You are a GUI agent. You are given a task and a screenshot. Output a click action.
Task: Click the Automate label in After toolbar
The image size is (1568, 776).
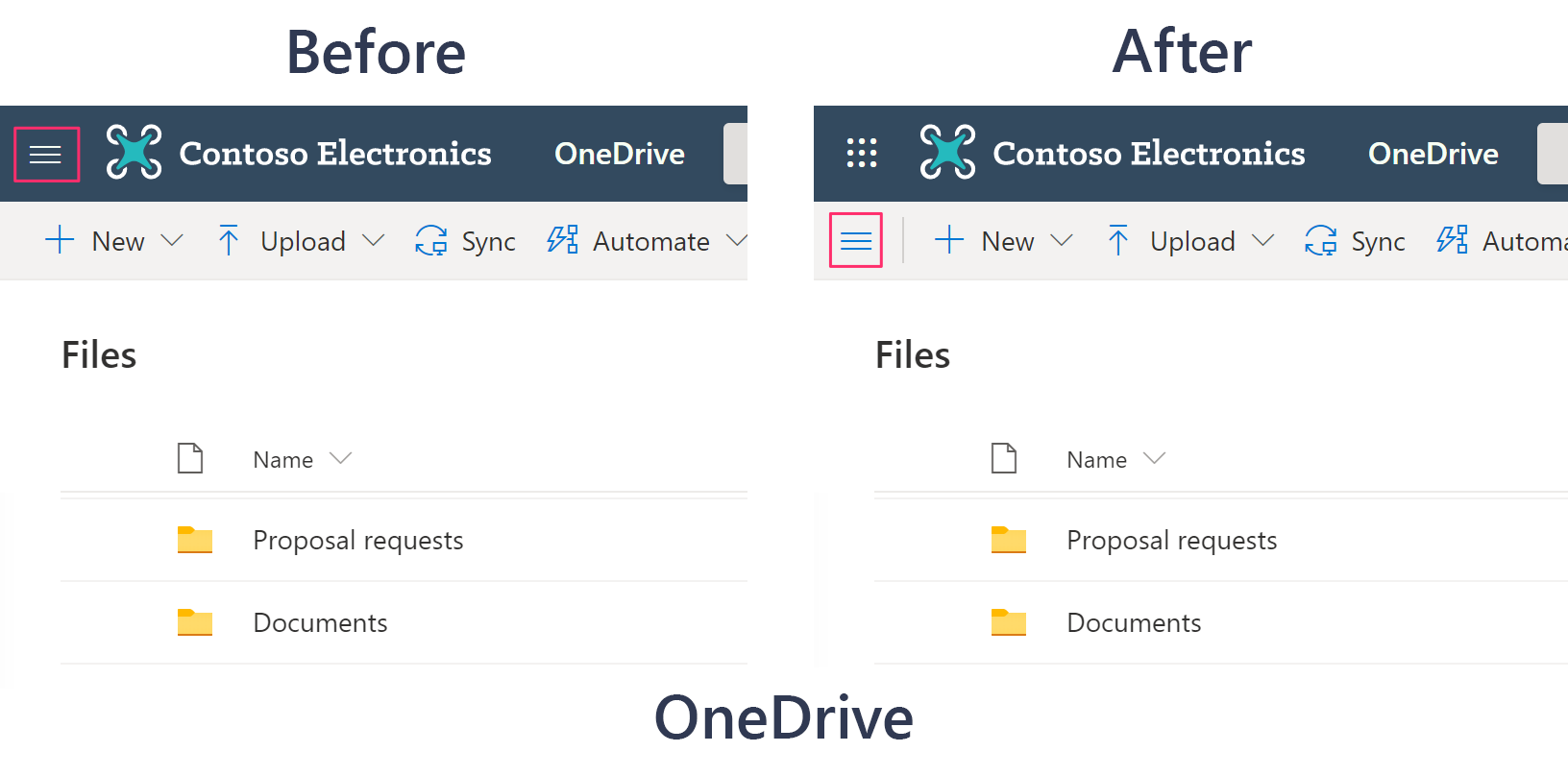pos(1525,241)
